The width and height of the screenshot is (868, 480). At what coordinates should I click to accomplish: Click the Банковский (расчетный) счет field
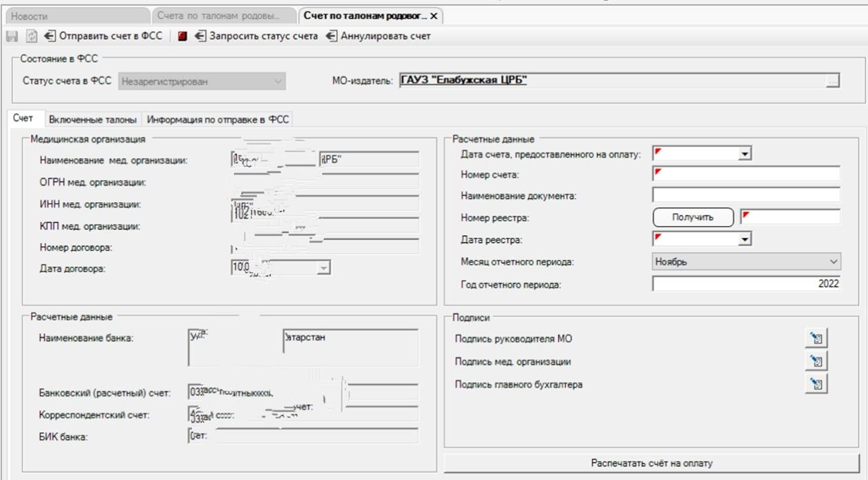[x=303, y=392]
